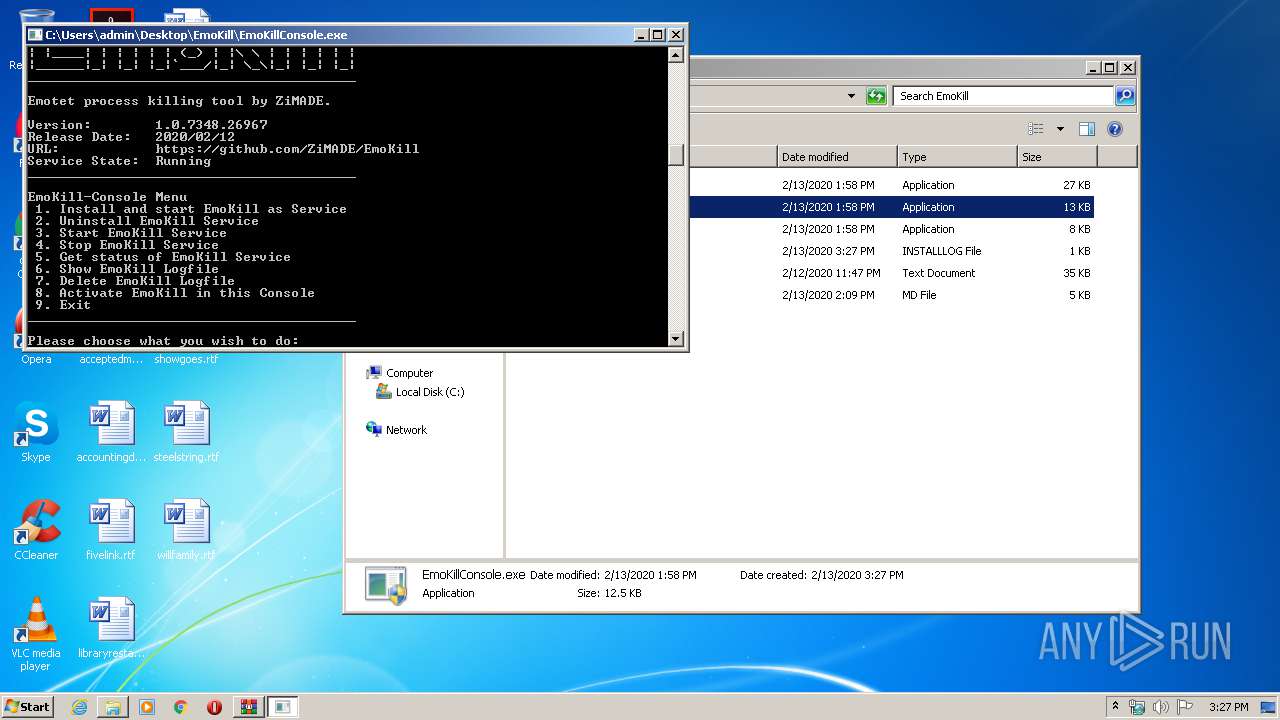This screenshot has height=720, width=1280.
Task: Click the GitHub URL line in the console
Action: [x=223, y=149]
